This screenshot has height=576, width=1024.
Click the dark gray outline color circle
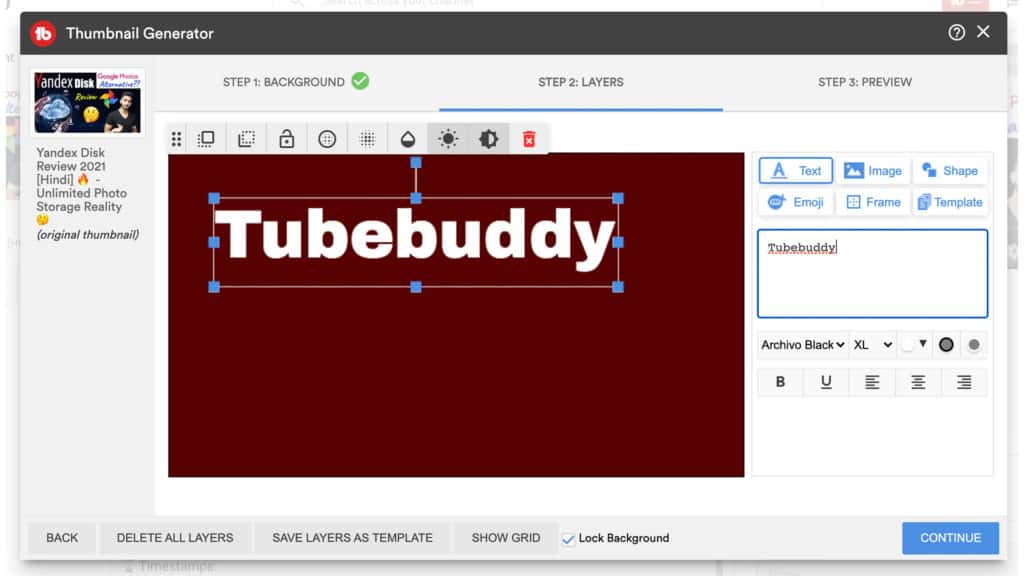pyautogui.click(x=946, y=345)
